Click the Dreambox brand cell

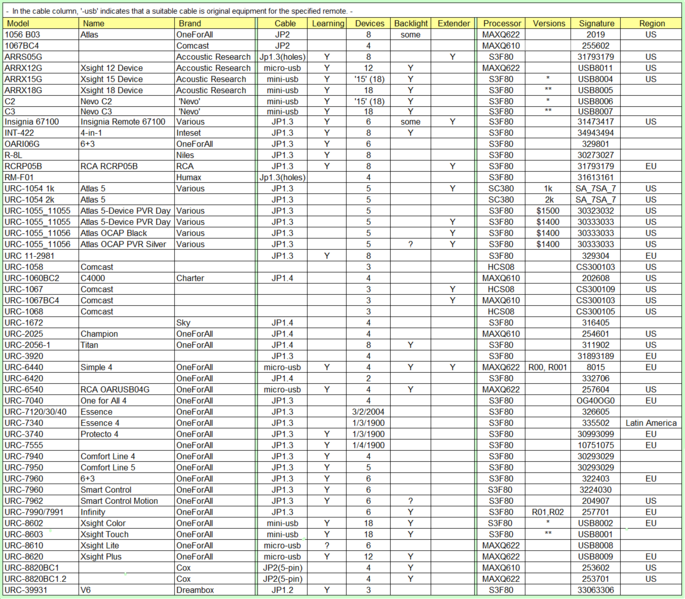(x=194, y=590)
